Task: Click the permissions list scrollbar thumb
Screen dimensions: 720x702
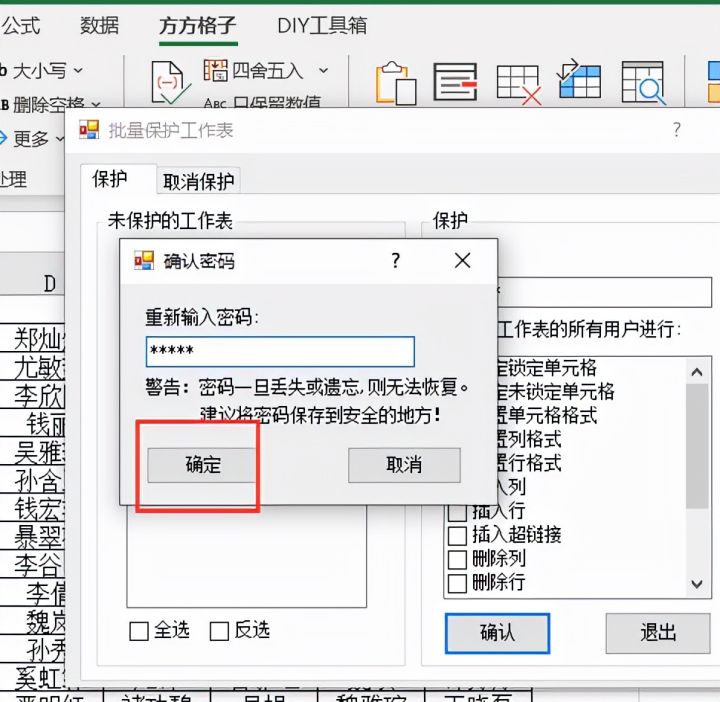Action: pos(697,446)
